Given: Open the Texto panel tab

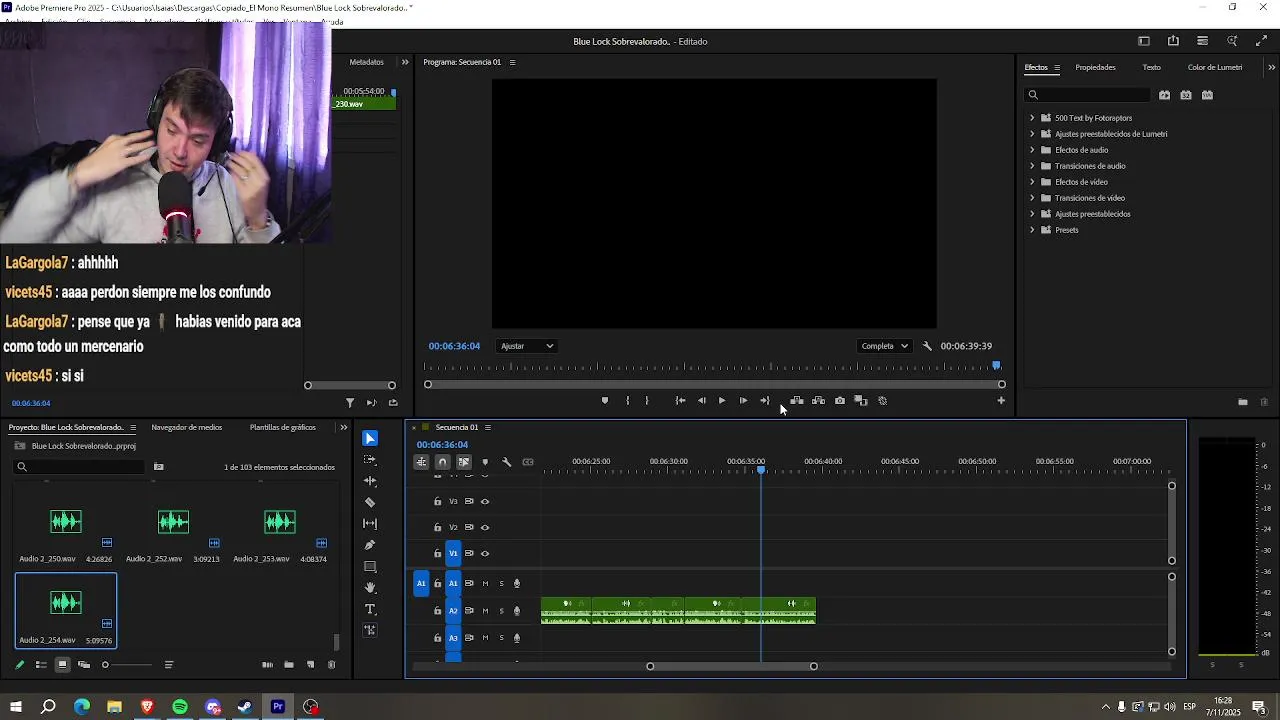Looking at the screenshot, I should coord(1152,68).
